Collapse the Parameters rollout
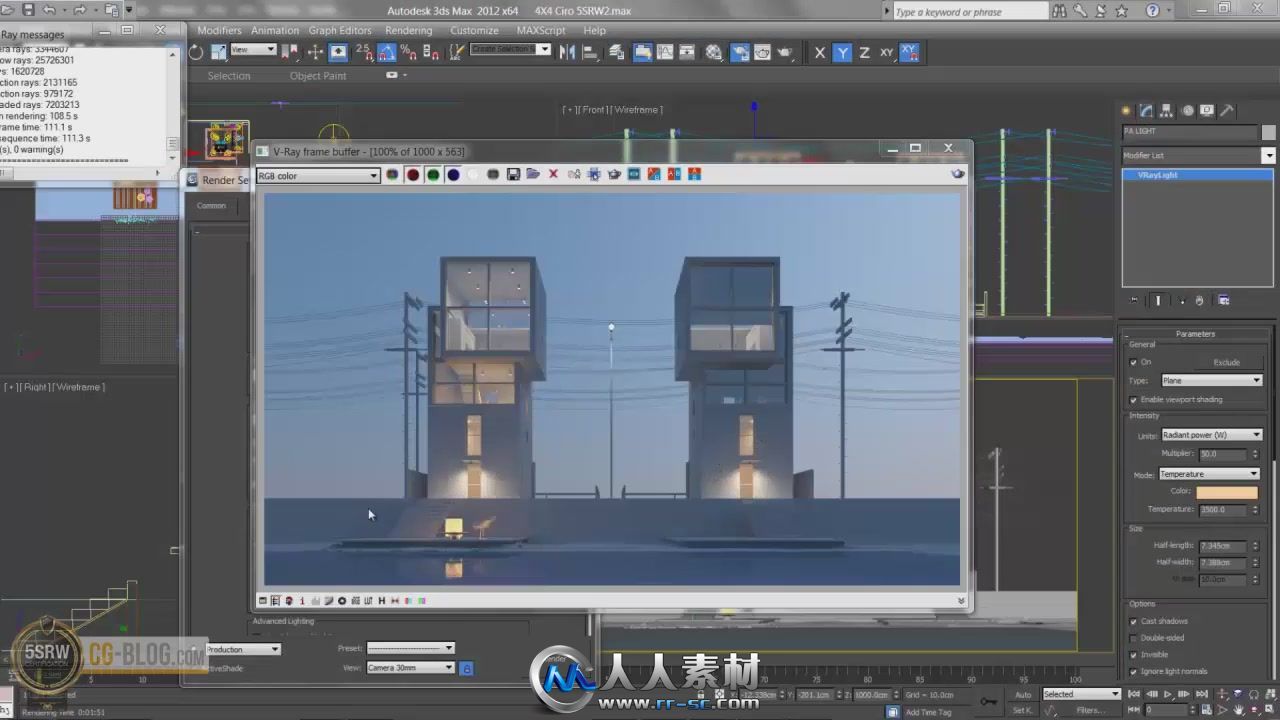This screenshot has height=720, width=1280. (1195, 334)
